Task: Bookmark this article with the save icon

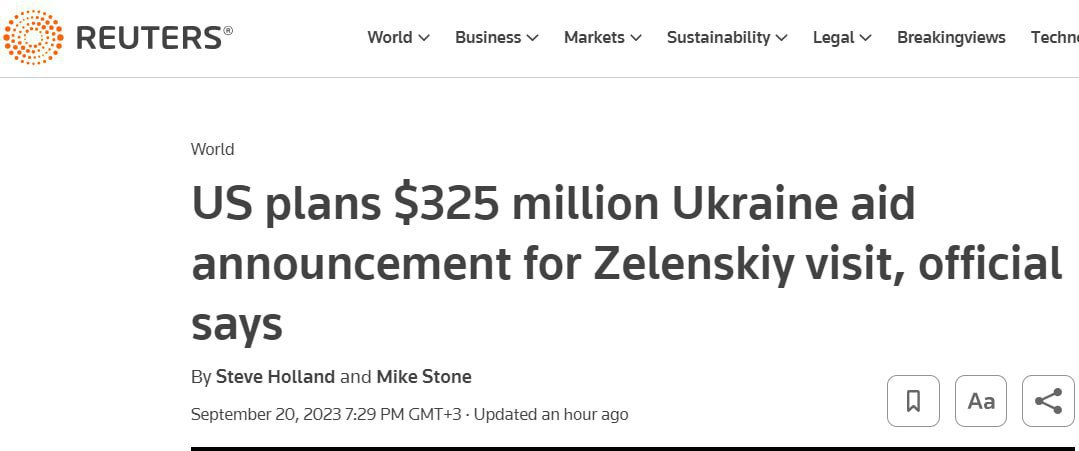Action: [x=913, y=401]
